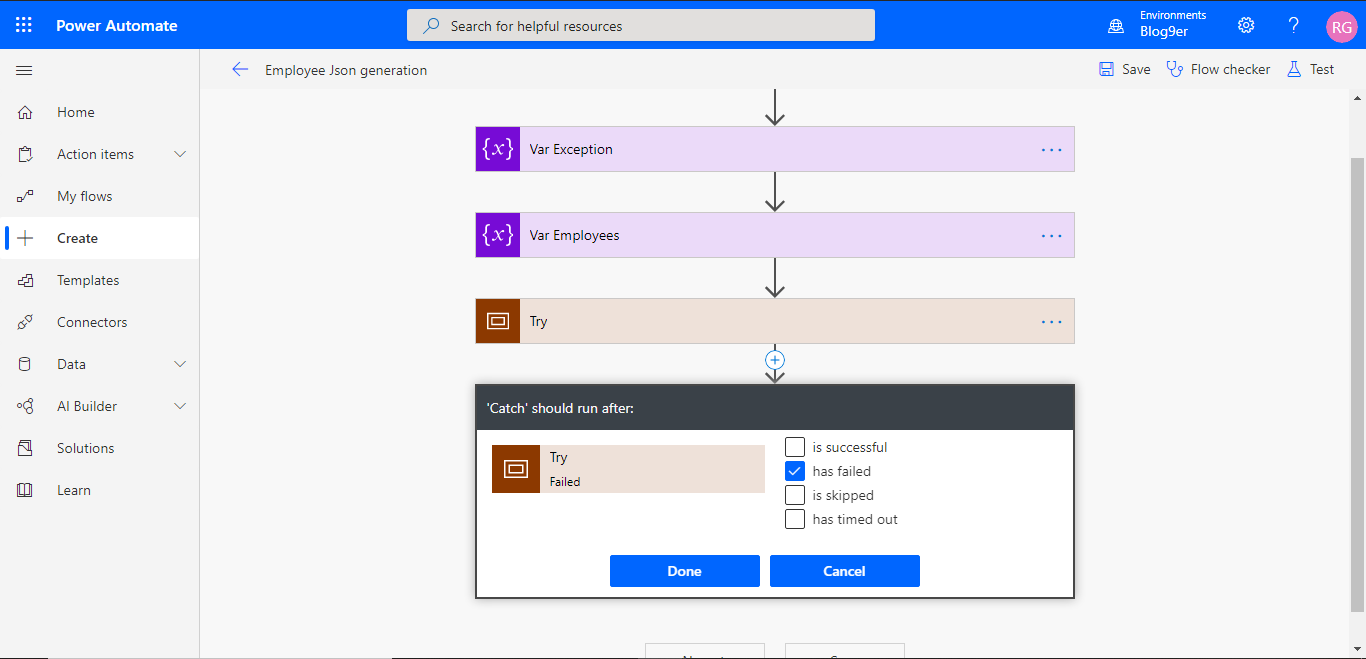Expand the Try scope card
1366x659 pixels.
click(x=775, y=321)
